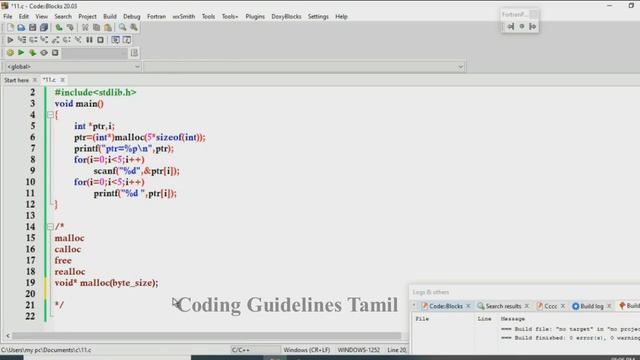Build the program with yellow gear icon
This screenshot has width=640, height=360.
[x=10, y=53]
